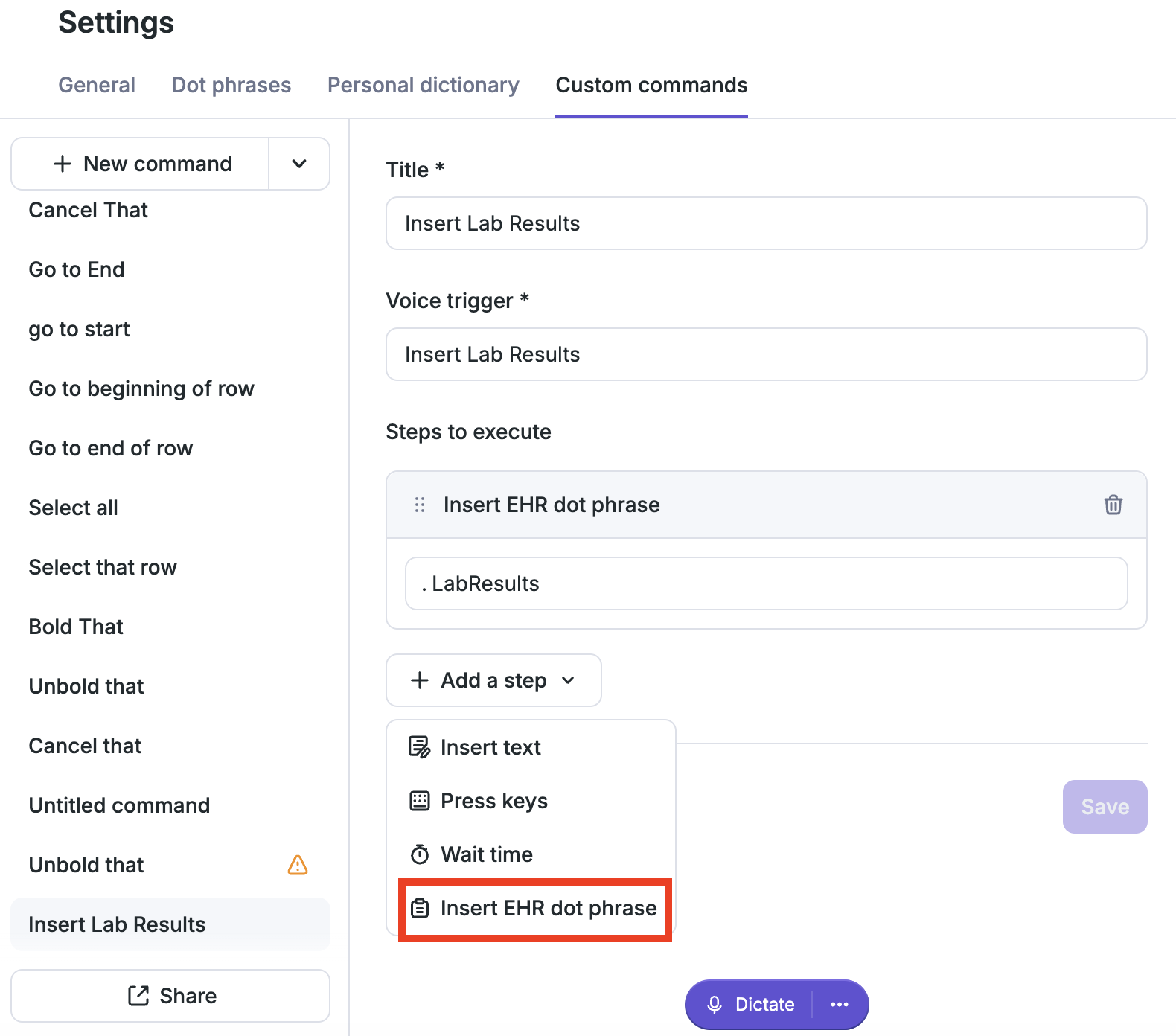
Task: Edit the .LabResults dot phrase field
Action: pyautogui.click(x=766, y=583)
